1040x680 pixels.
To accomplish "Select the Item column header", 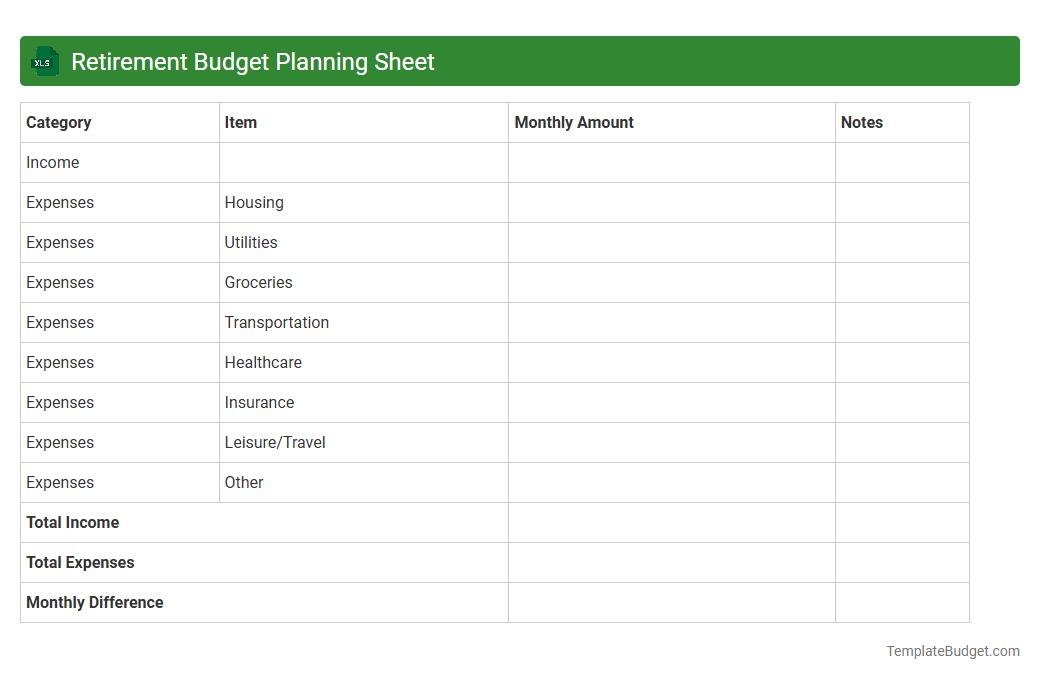I will (x=240, y=122).
